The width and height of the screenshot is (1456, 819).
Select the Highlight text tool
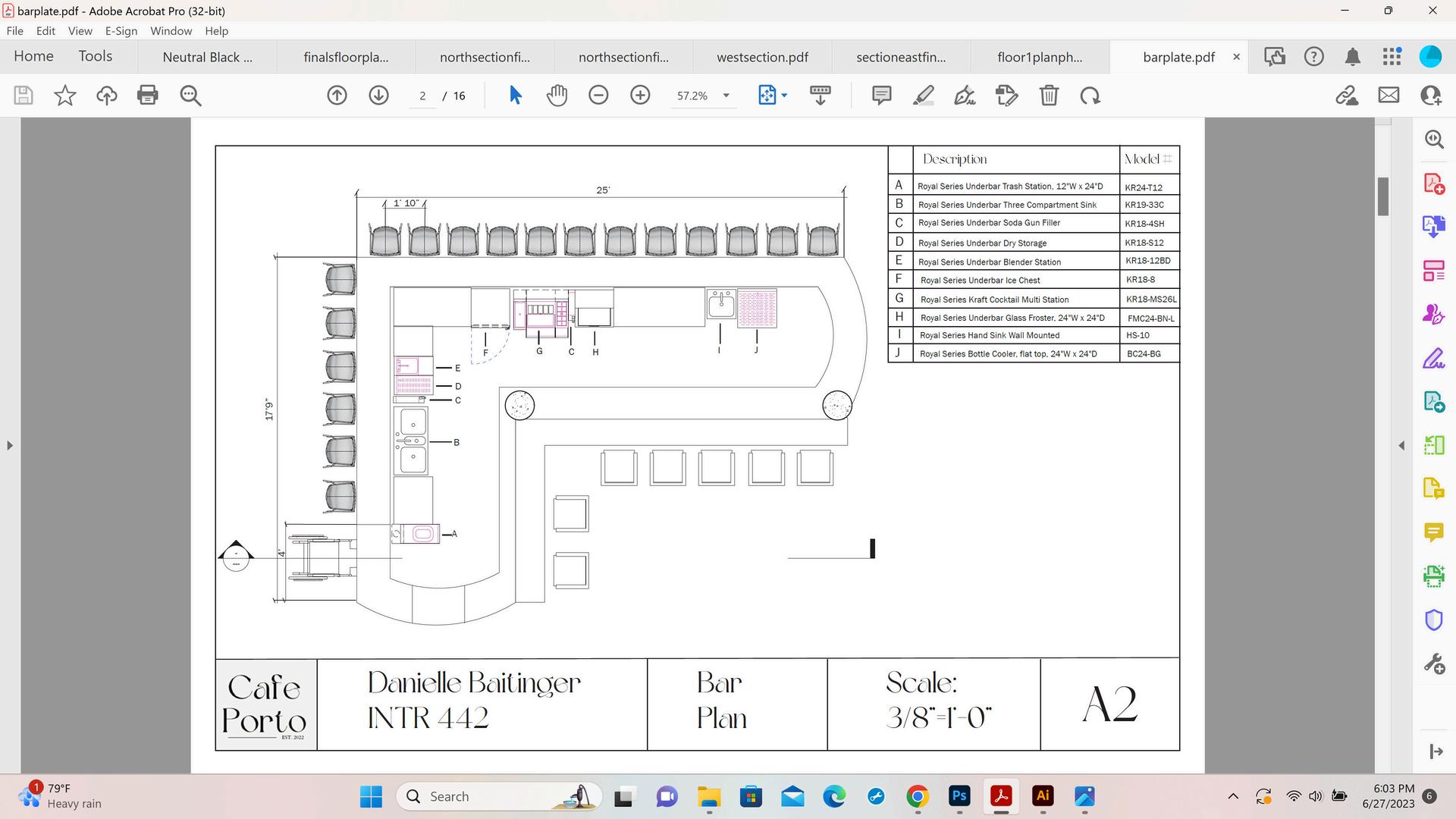923,96
